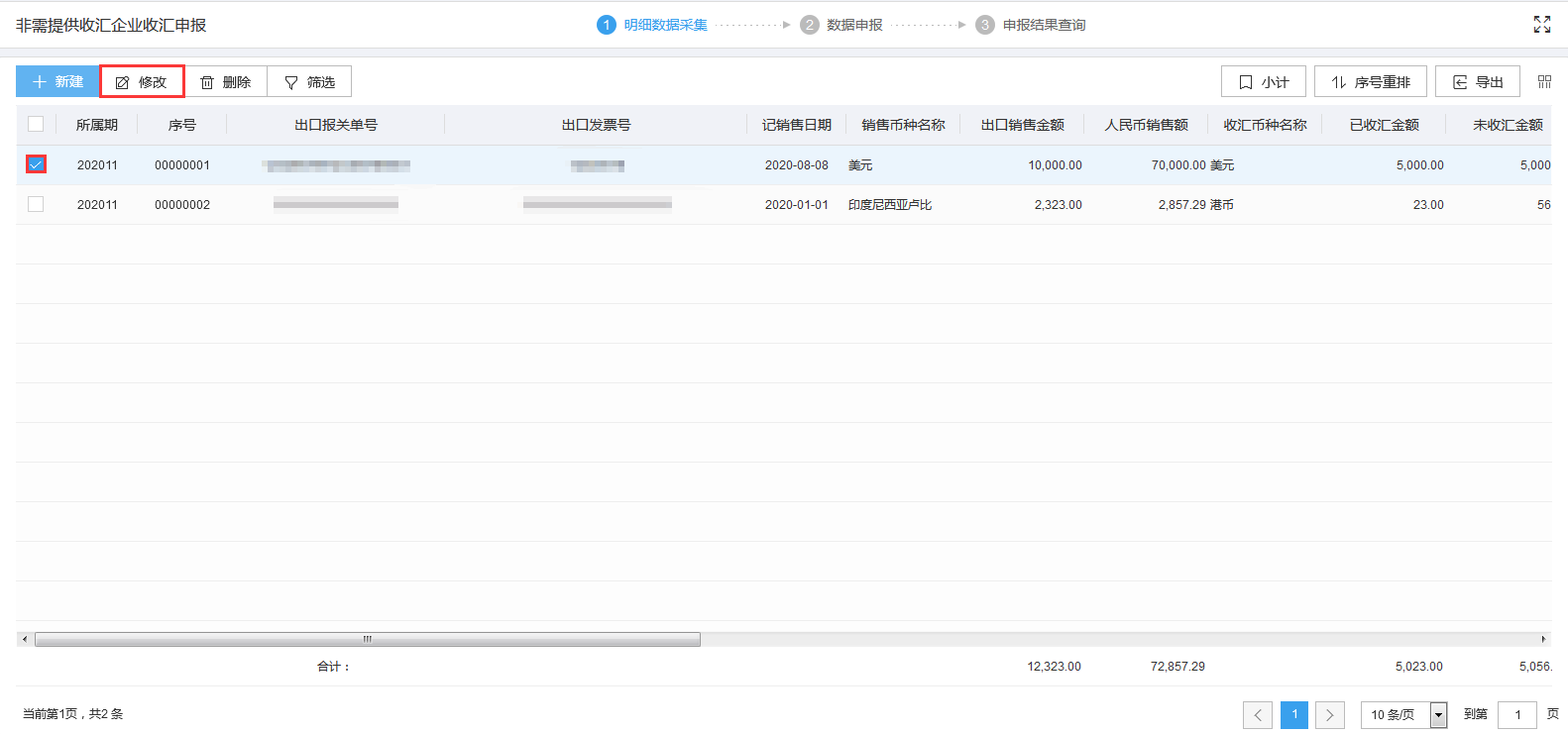Click the 印度尼西亚卢比 currency cell

point(890,205)
